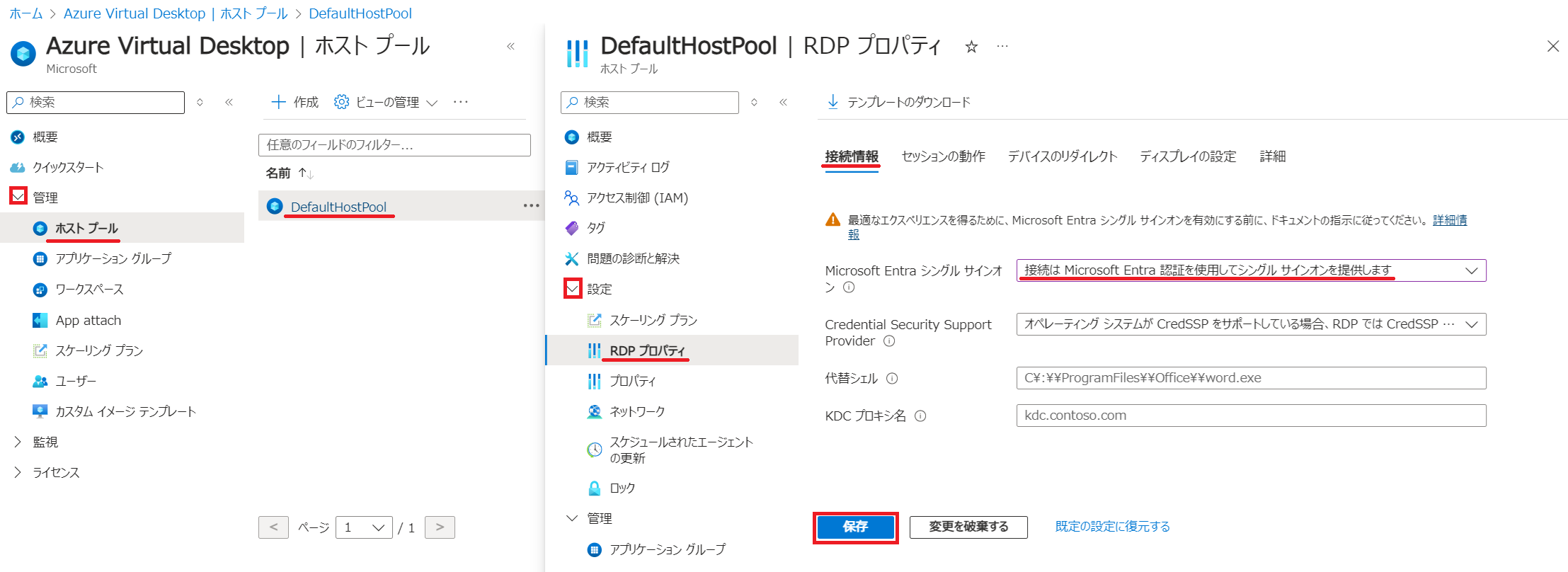Image resolution: width=1568 pixels, height=572 pixels.
Task: Click the left menu search box
Action: 96,102
